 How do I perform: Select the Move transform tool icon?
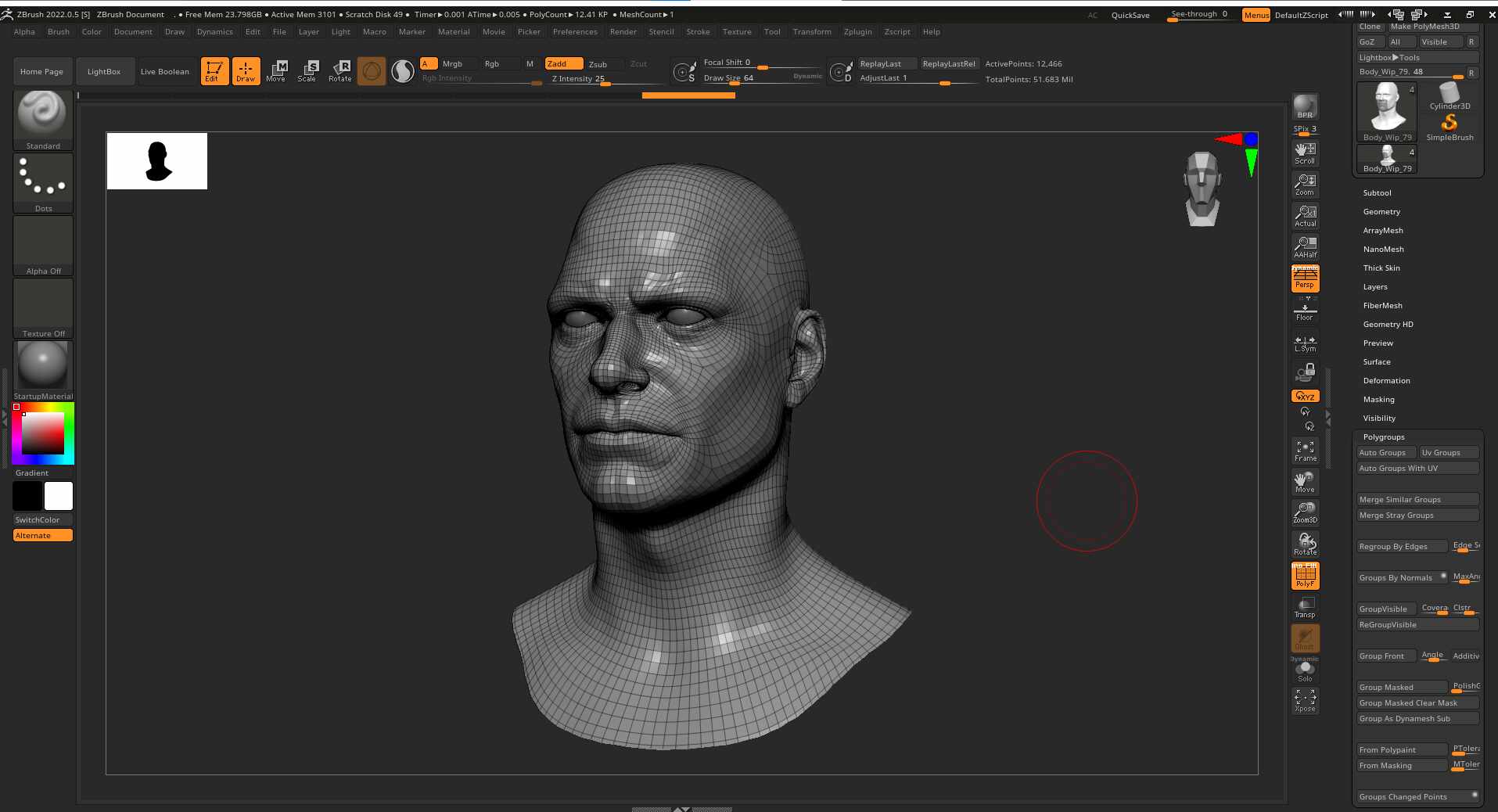click(x=276, y=71)
